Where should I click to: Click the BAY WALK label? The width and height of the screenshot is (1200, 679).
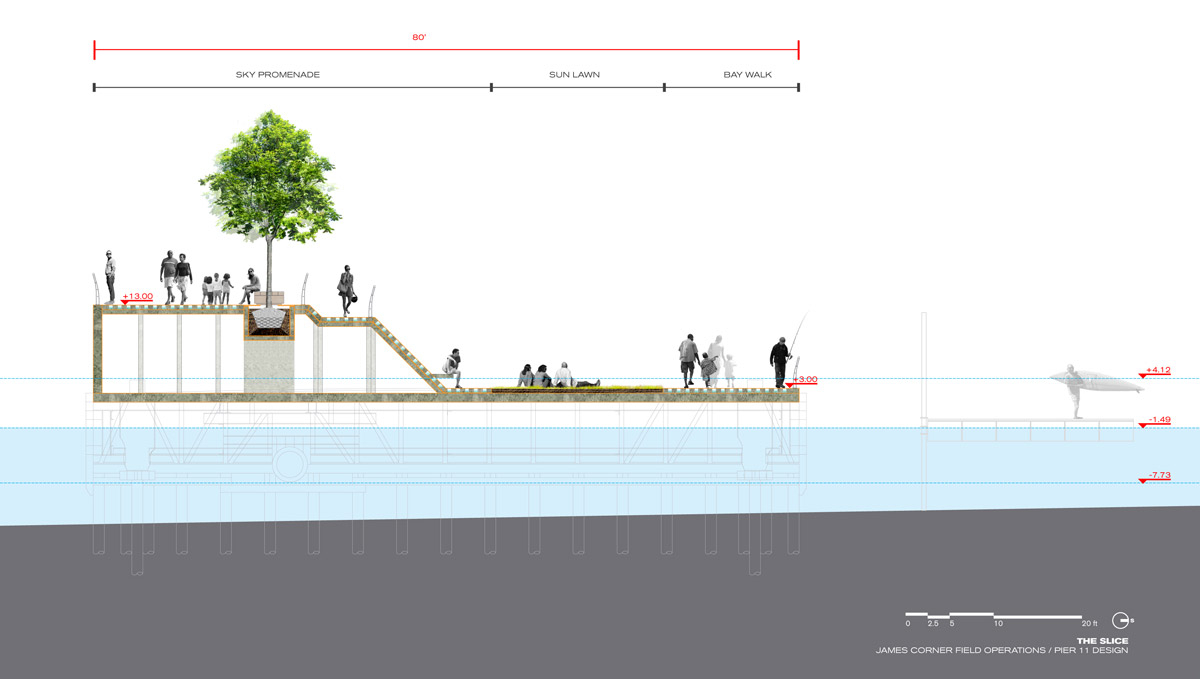pyautogui.click(x=746, y=74)
